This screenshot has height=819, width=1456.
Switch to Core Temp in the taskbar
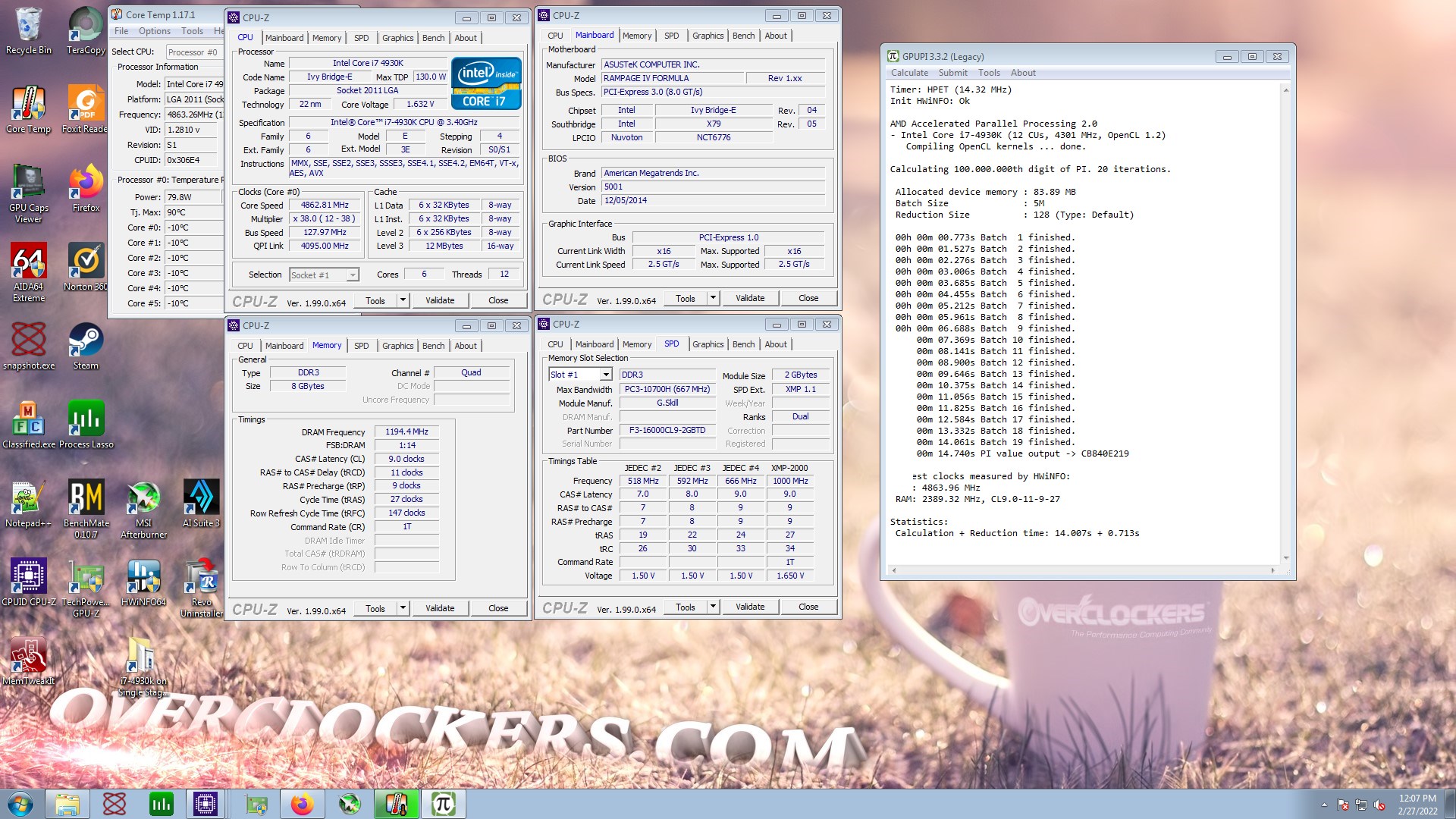click(x=397, y=804)
